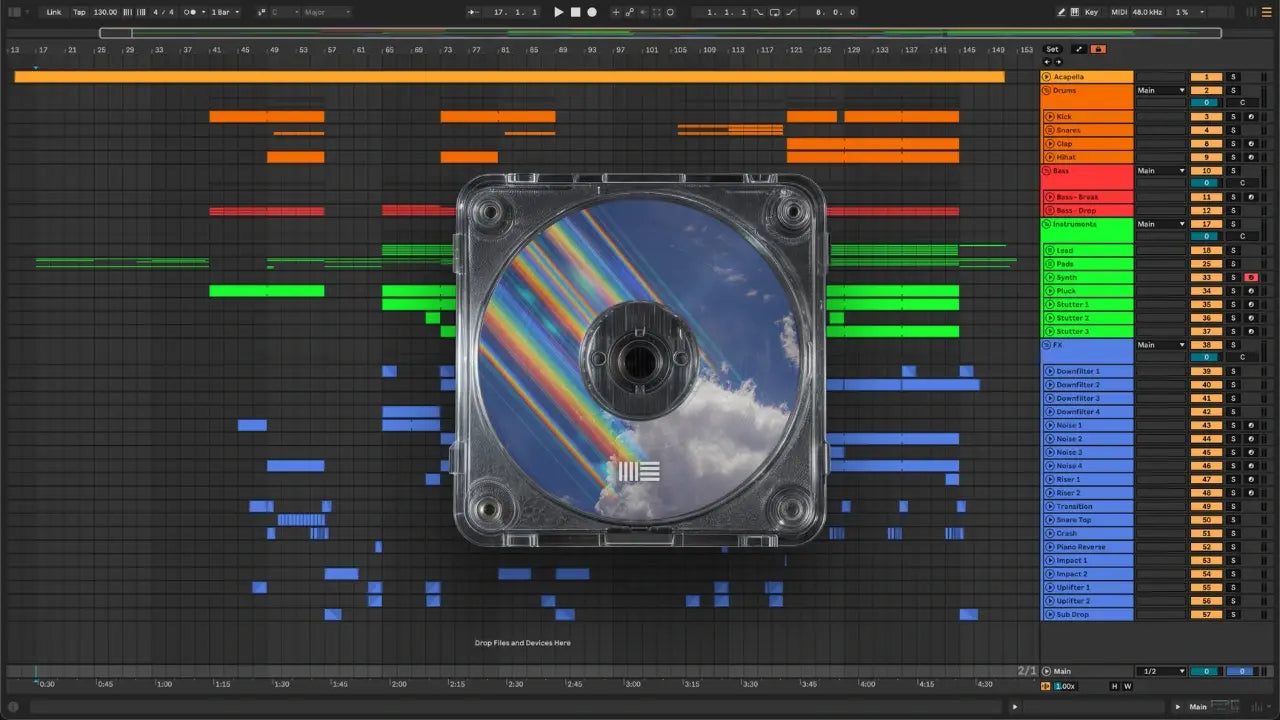Click the Arrangement Record button
The image size is (1280, 720).
[x=592, y=12]
